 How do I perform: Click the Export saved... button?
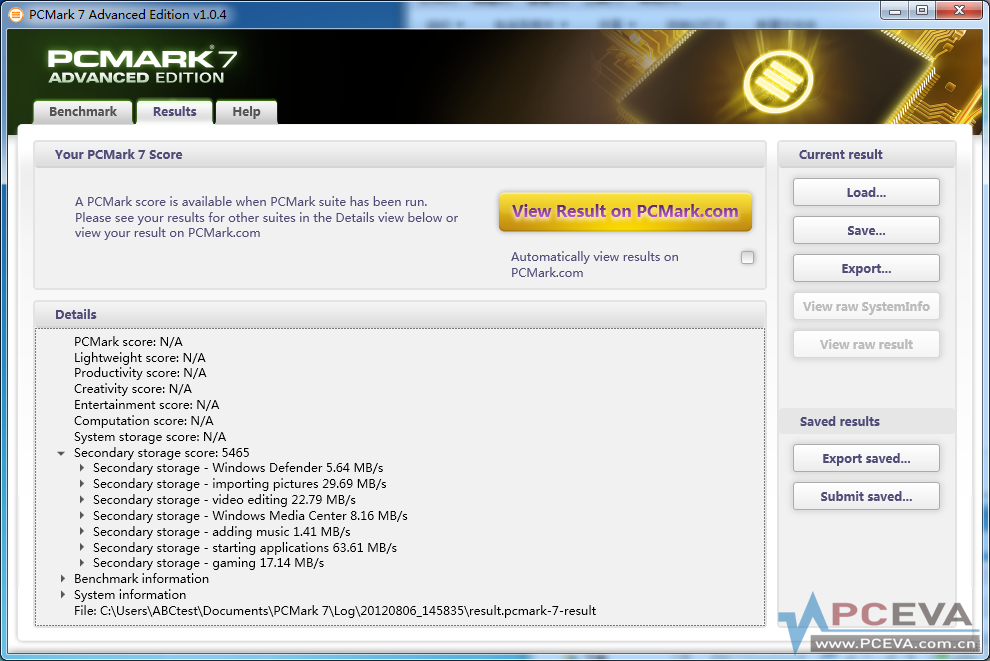tap(866, 458)
